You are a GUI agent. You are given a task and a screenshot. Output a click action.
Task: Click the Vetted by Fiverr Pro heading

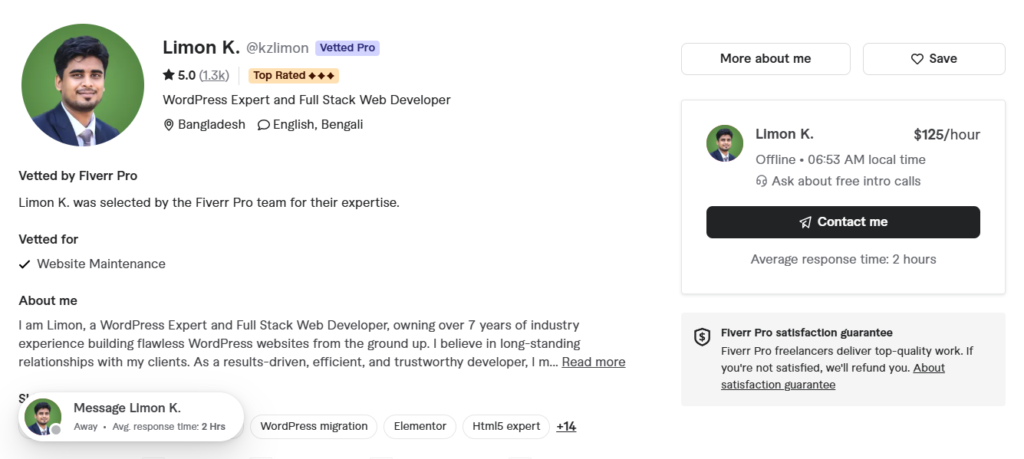(x=78, y=176)
